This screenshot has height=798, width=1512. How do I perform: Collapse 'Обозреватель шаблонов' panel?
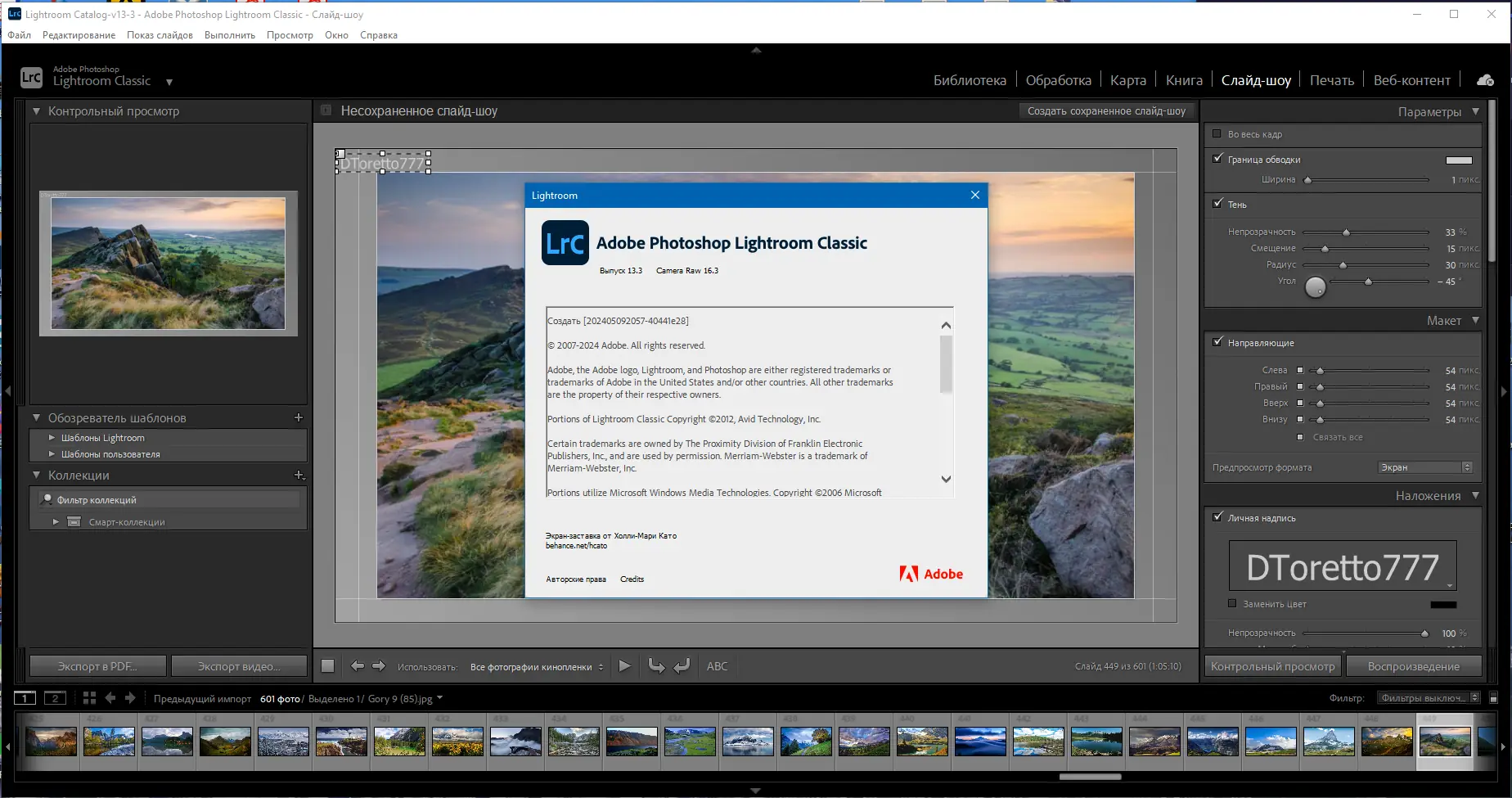click(x=36, y=417)
